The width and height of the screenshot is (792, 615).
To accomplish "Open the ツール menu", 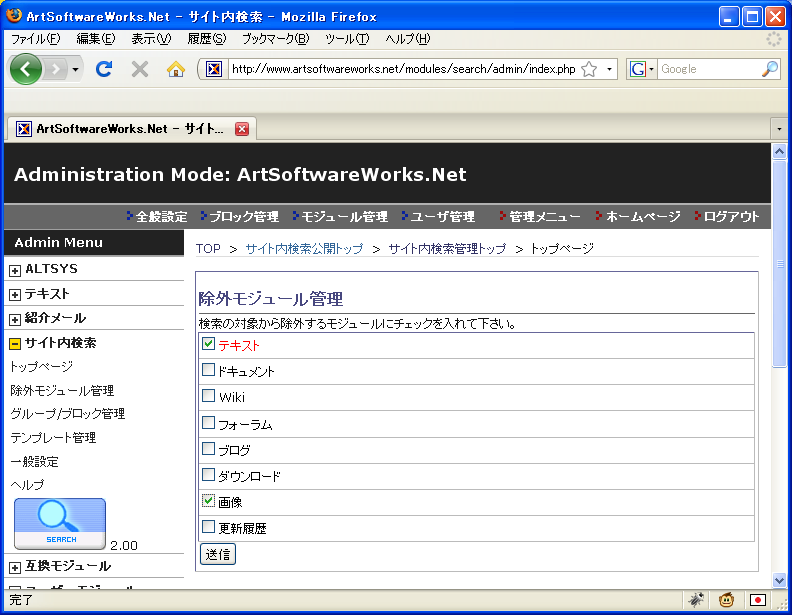I will [346, 39].
